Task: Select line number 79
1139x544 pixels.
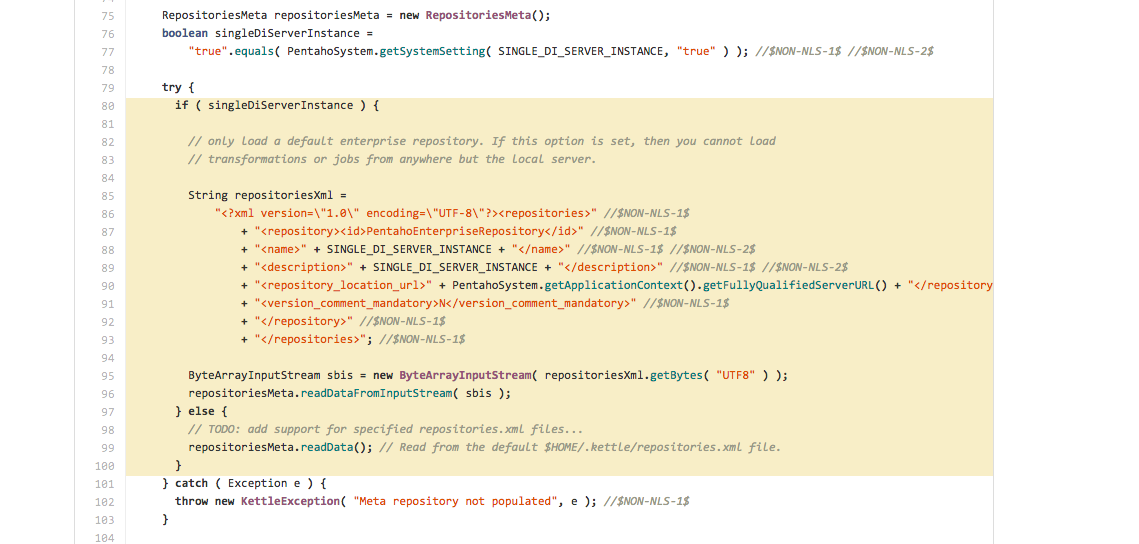Action: (x=108, y=88)
